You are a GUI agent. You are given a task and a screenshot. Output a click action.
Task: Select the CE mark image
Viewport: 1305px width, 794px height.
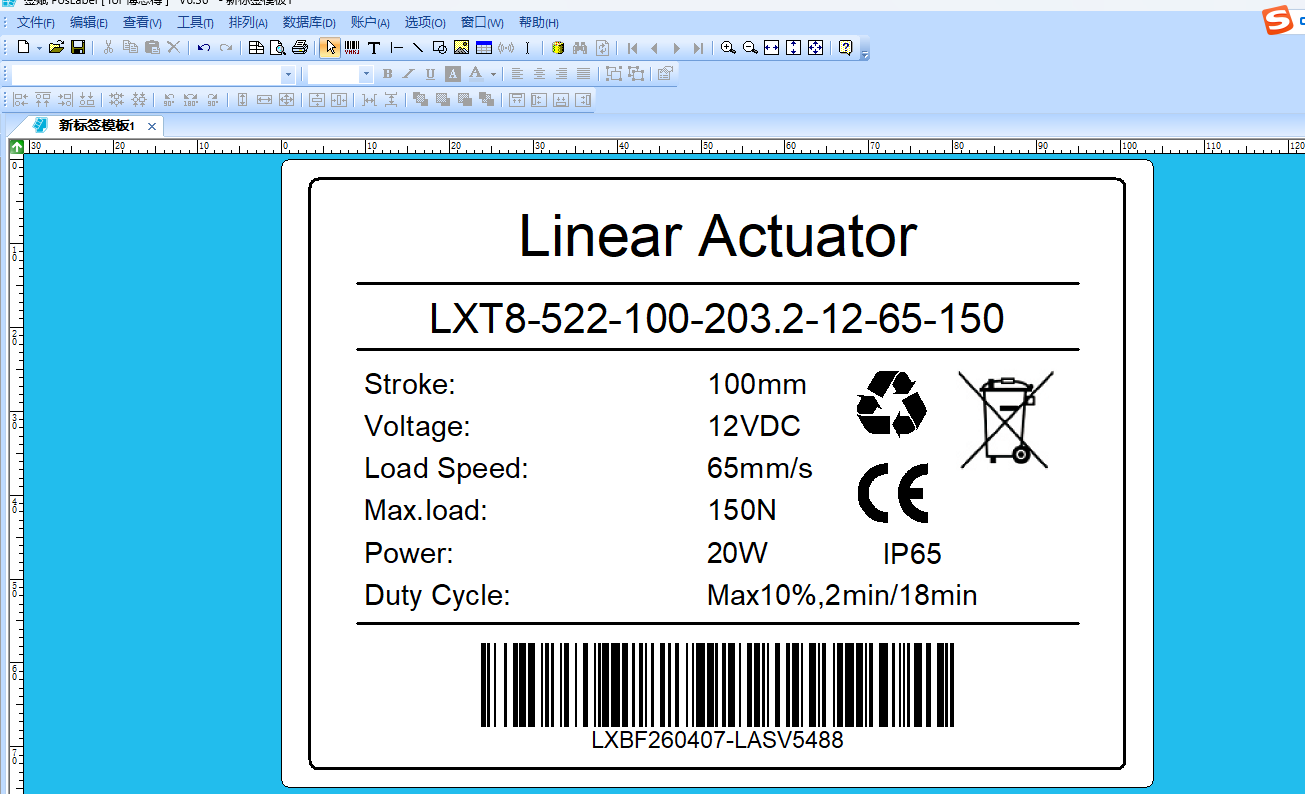pos(893,493)
